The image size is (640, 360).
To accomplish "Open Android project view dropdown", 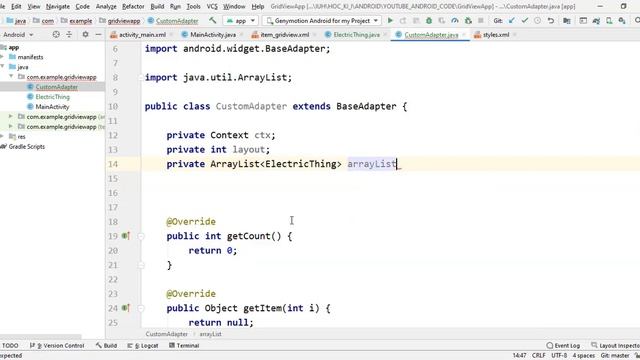I will (x=18, y=35).
